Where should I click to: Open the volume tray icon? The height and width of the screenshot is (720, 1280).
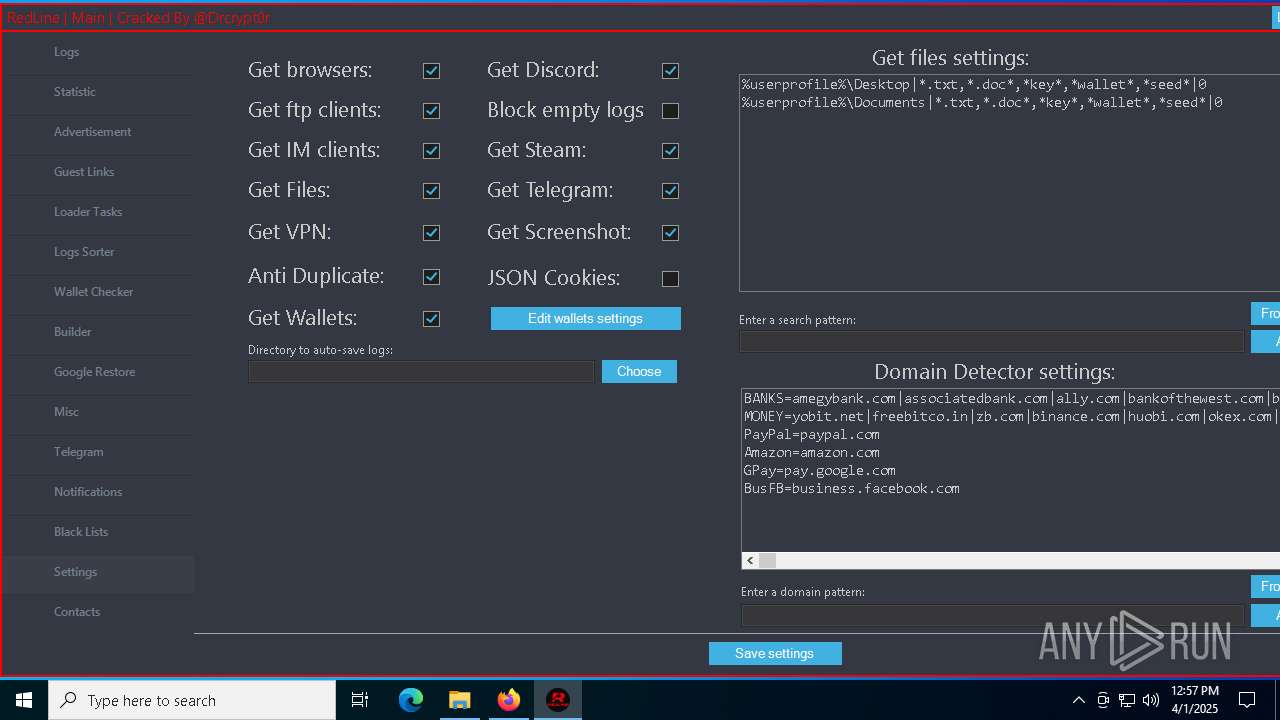(x=1151, y=700)
